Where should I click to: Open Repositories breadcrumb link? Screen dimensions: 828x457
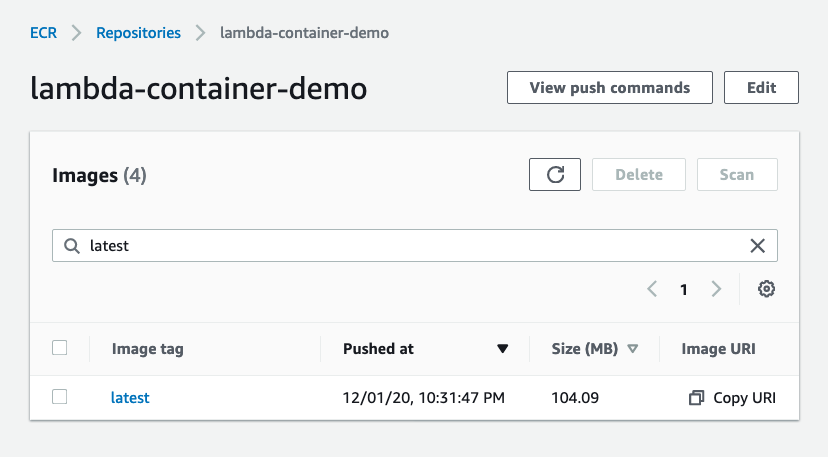[x=138, y=33]
